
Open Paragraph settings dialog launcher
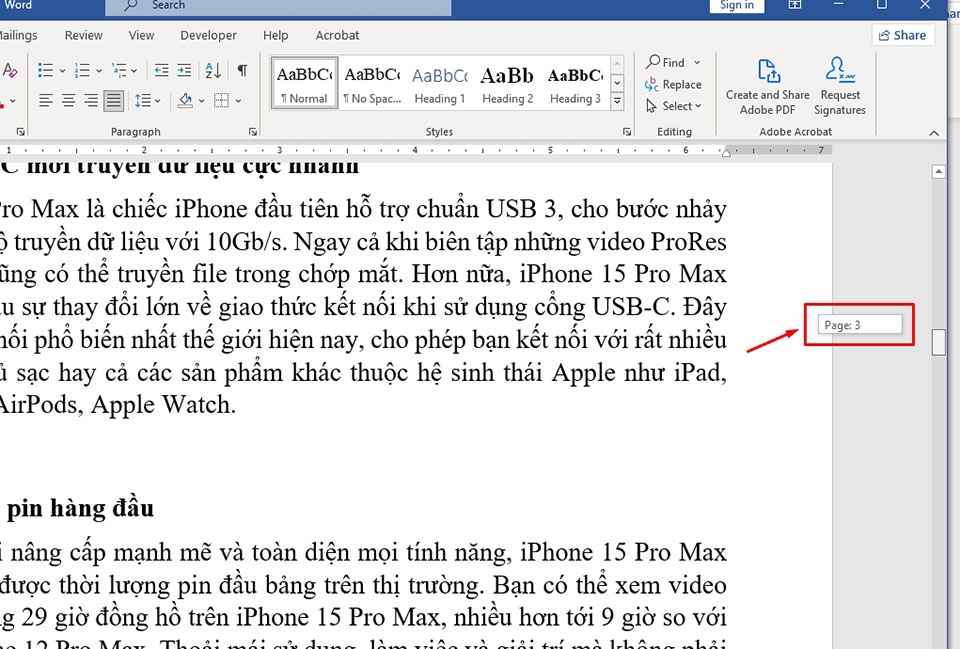click(253, 132)
